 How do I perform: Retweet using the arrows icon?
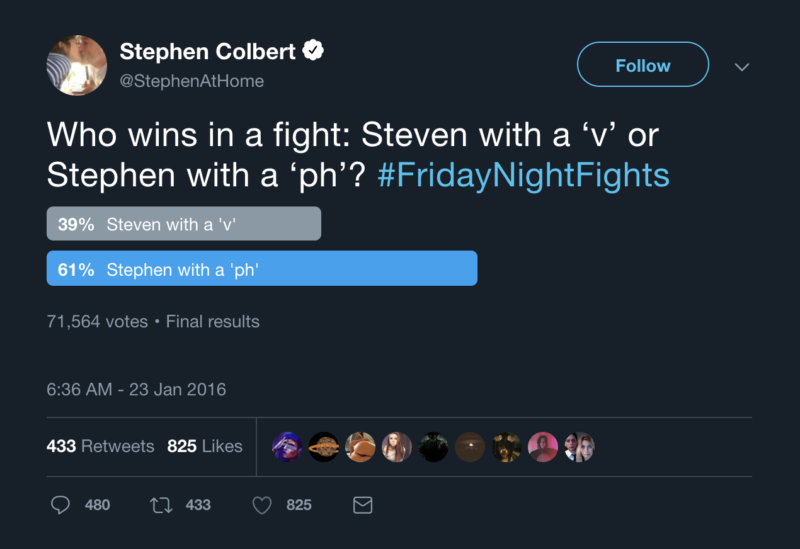[162, 505]
